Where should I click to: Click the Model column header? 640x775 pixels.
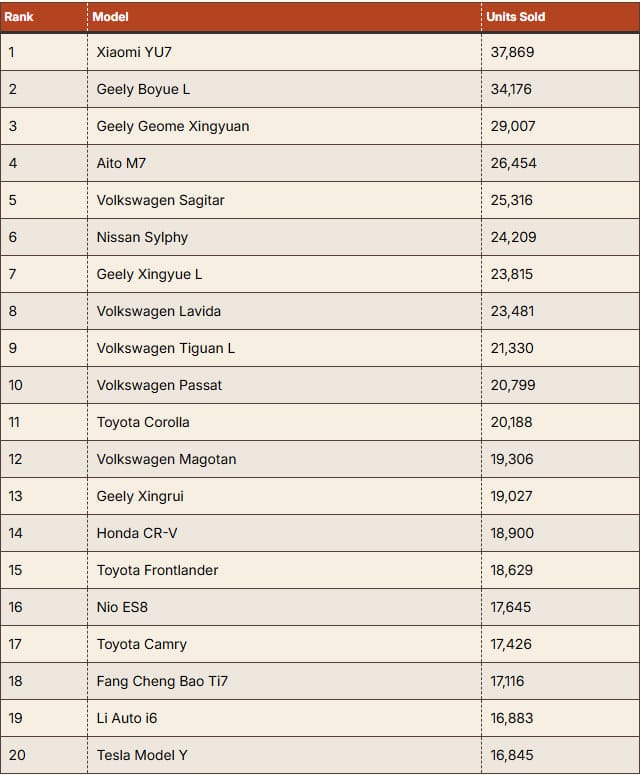pyautogui.click(x=110, y=17)
